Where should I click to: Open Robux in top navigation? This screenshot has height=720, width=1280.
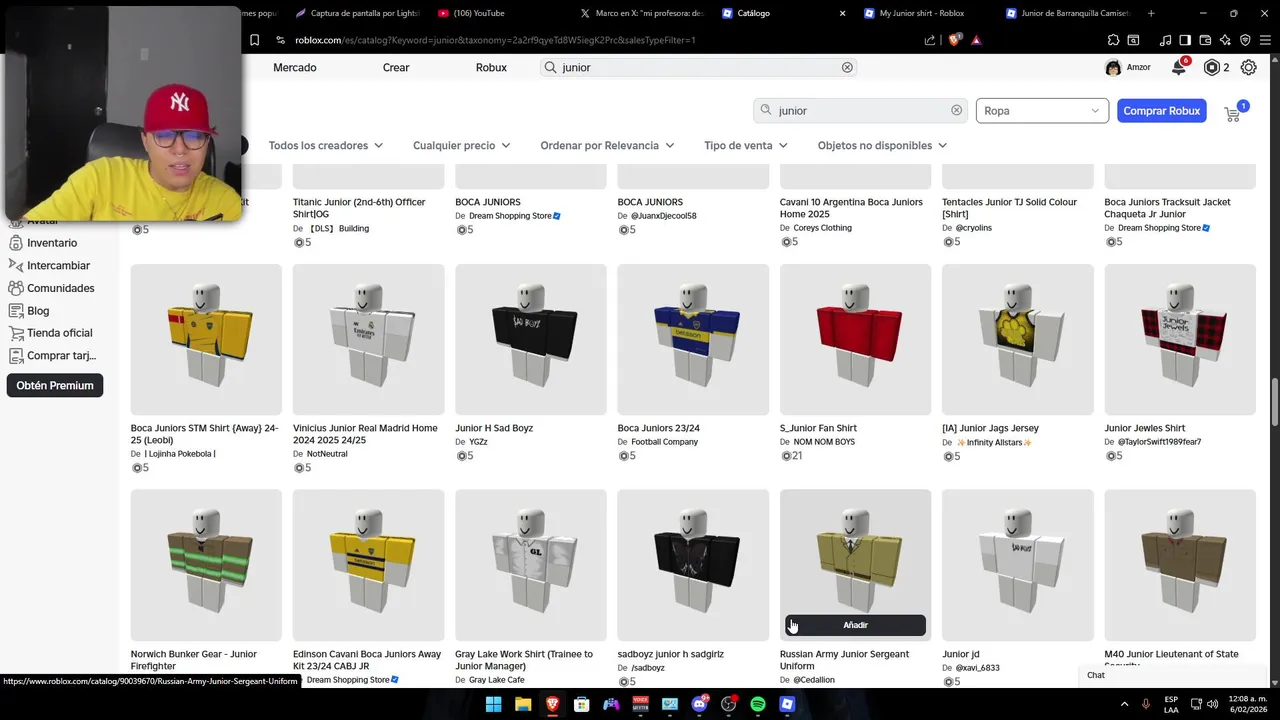(x=491, y=67)
